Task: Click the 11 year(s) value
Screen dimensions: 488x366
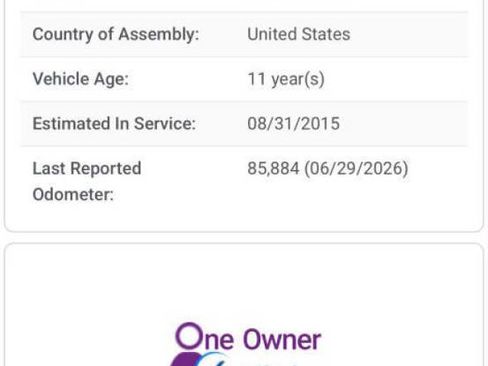Action: pyautogui.click(x=286, y=79)
